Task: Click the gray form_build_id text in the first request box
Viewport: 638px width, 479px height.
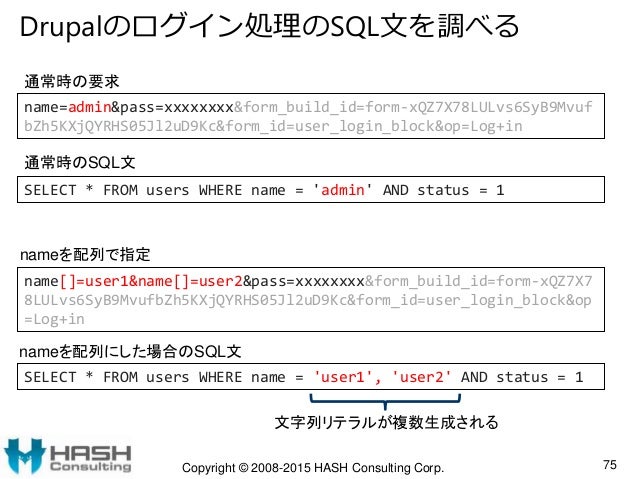Action: 308,116
